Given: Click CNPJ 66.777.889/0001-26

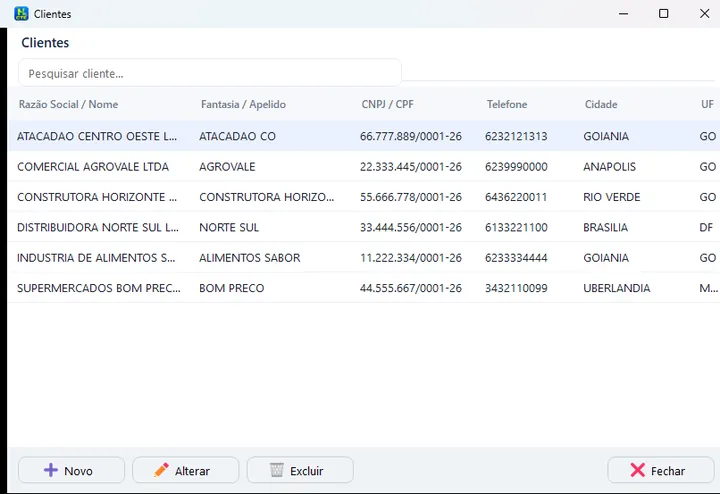Looking at the screenshot, I should click(411, 136).
